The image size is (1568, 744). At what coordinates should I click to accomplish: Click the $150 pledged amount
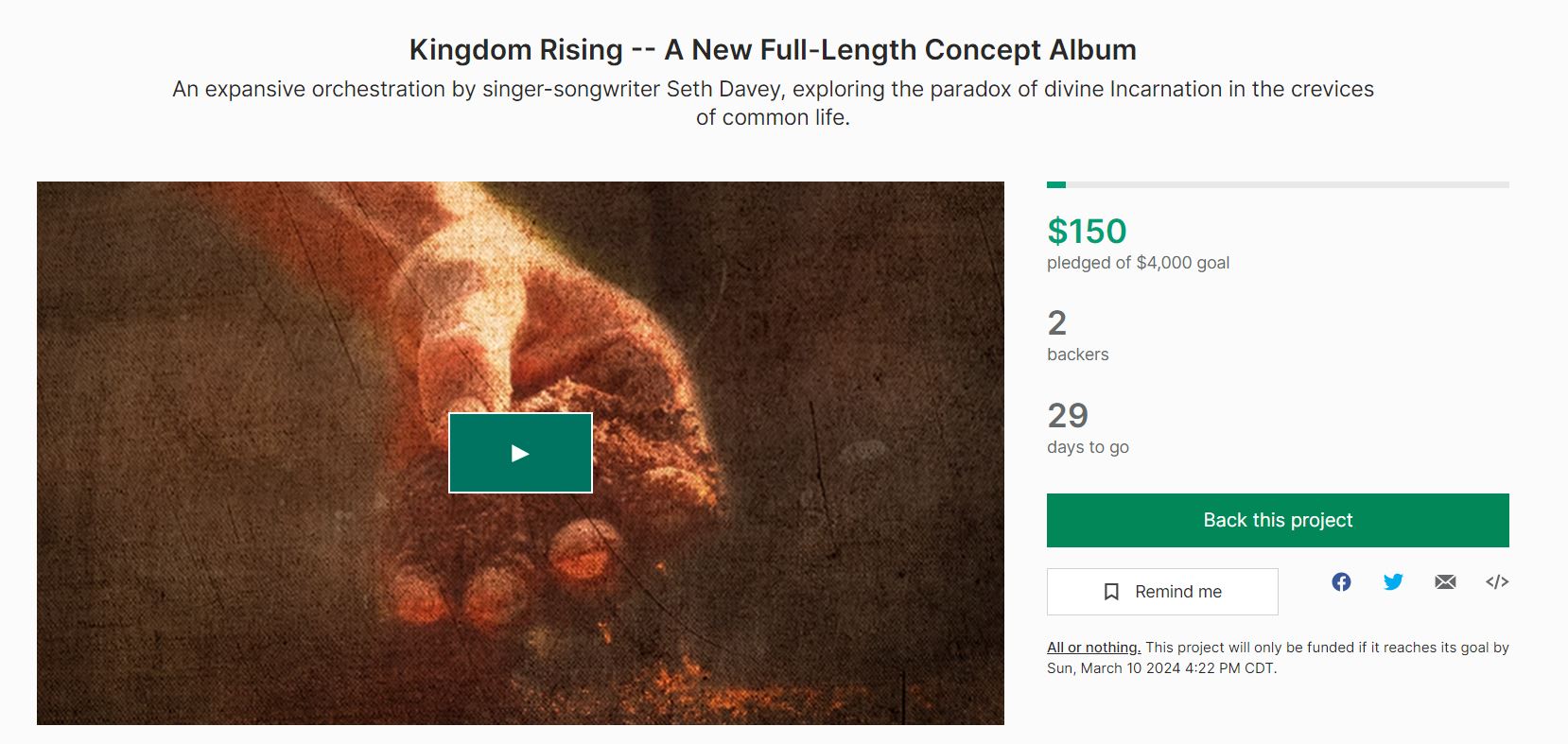click(x=1087, y=231)
